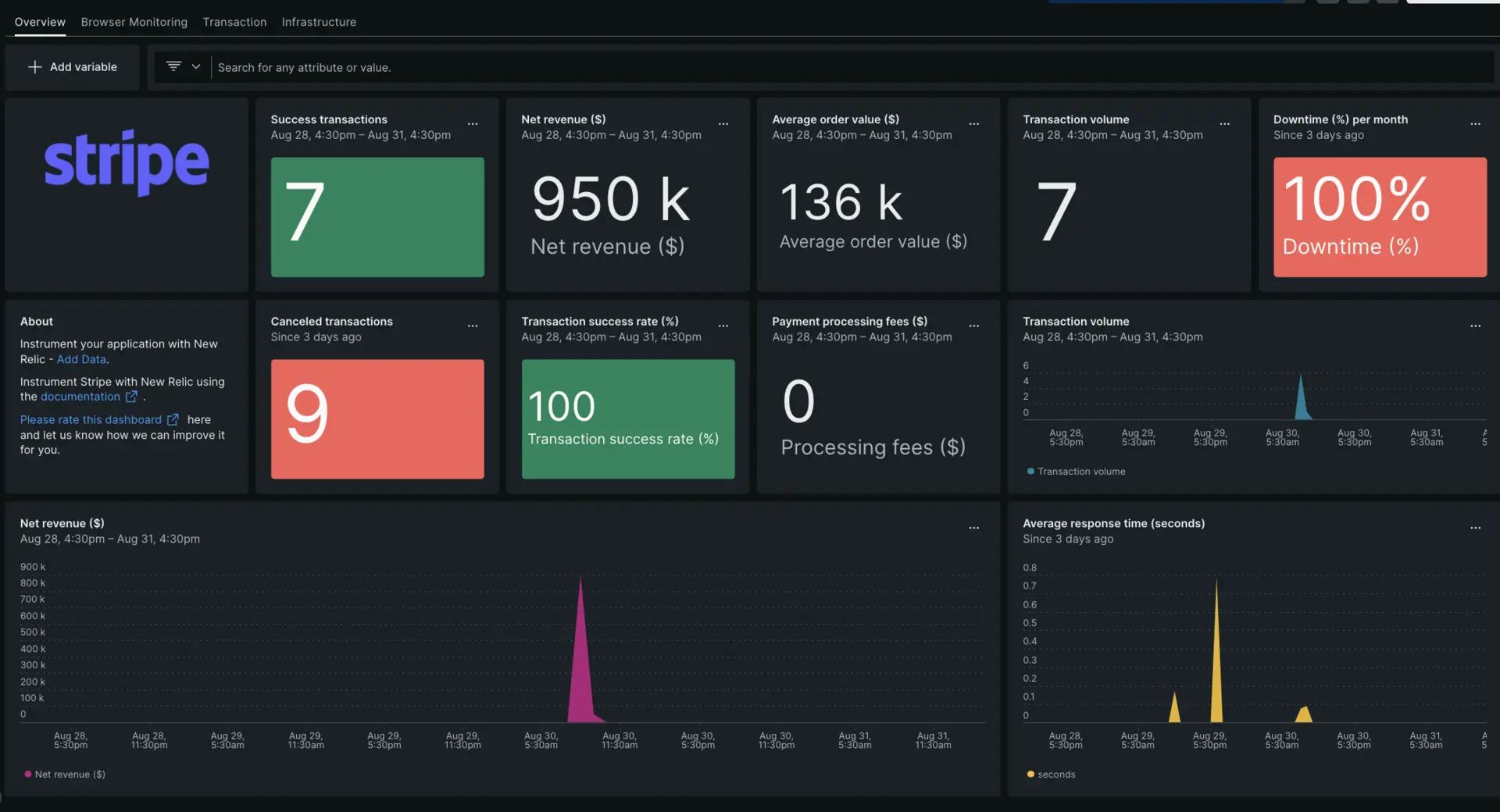Image resolution: width=1500 pixels, height=812 pixels.
Task: Open the Payment processing fees ellipsis menu
Action: pos(974,326)
